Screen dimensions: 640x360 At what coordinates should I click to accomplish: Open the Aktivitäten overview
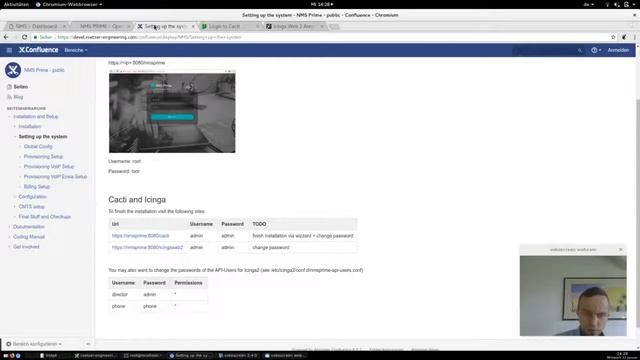(16, 4)
